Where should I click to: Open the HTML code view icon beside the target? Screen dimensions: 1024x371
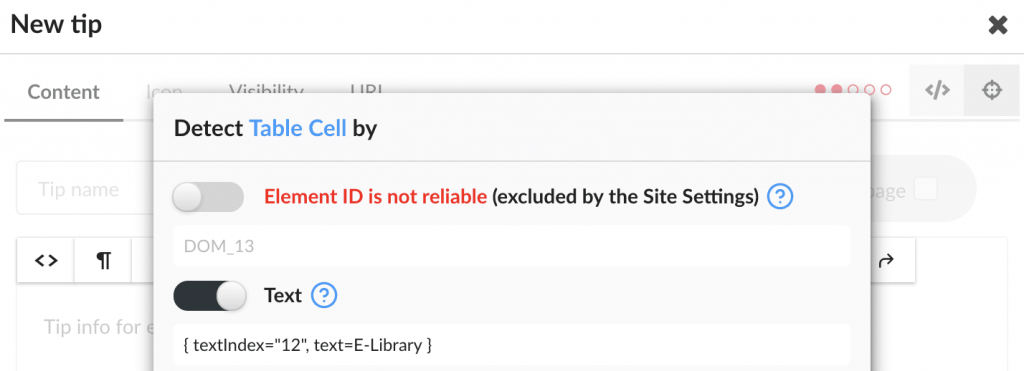click(x=936, y=91)
